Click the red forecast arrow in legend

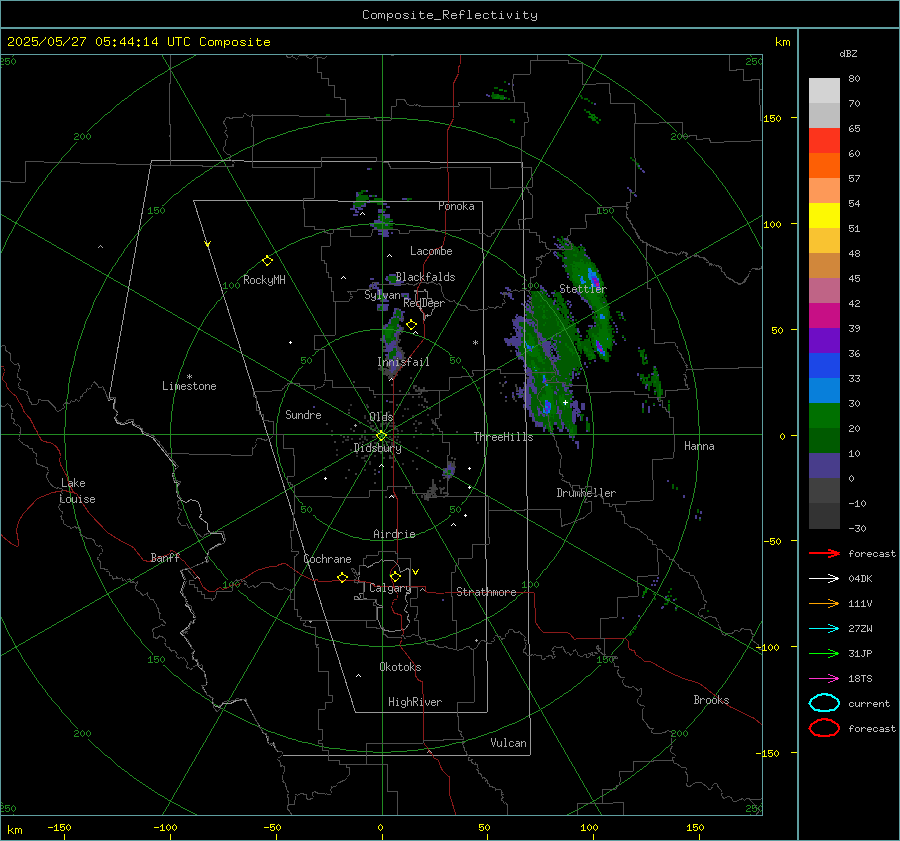[824, 553]
